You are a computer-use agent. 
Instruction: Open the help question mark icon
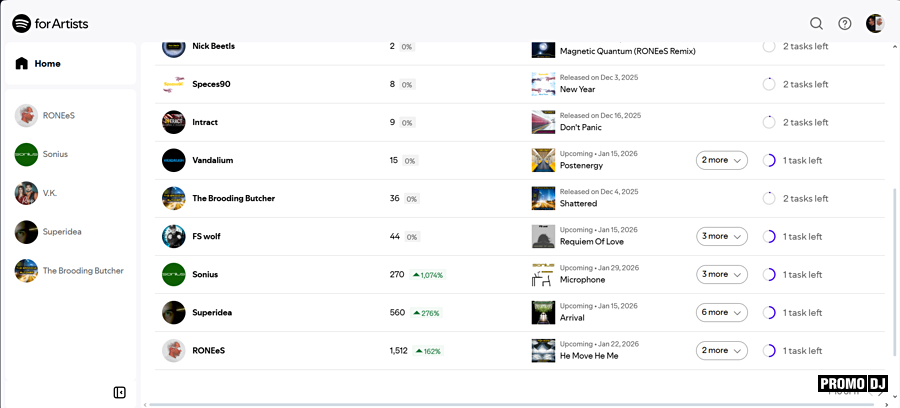click(x=845, y=24)
